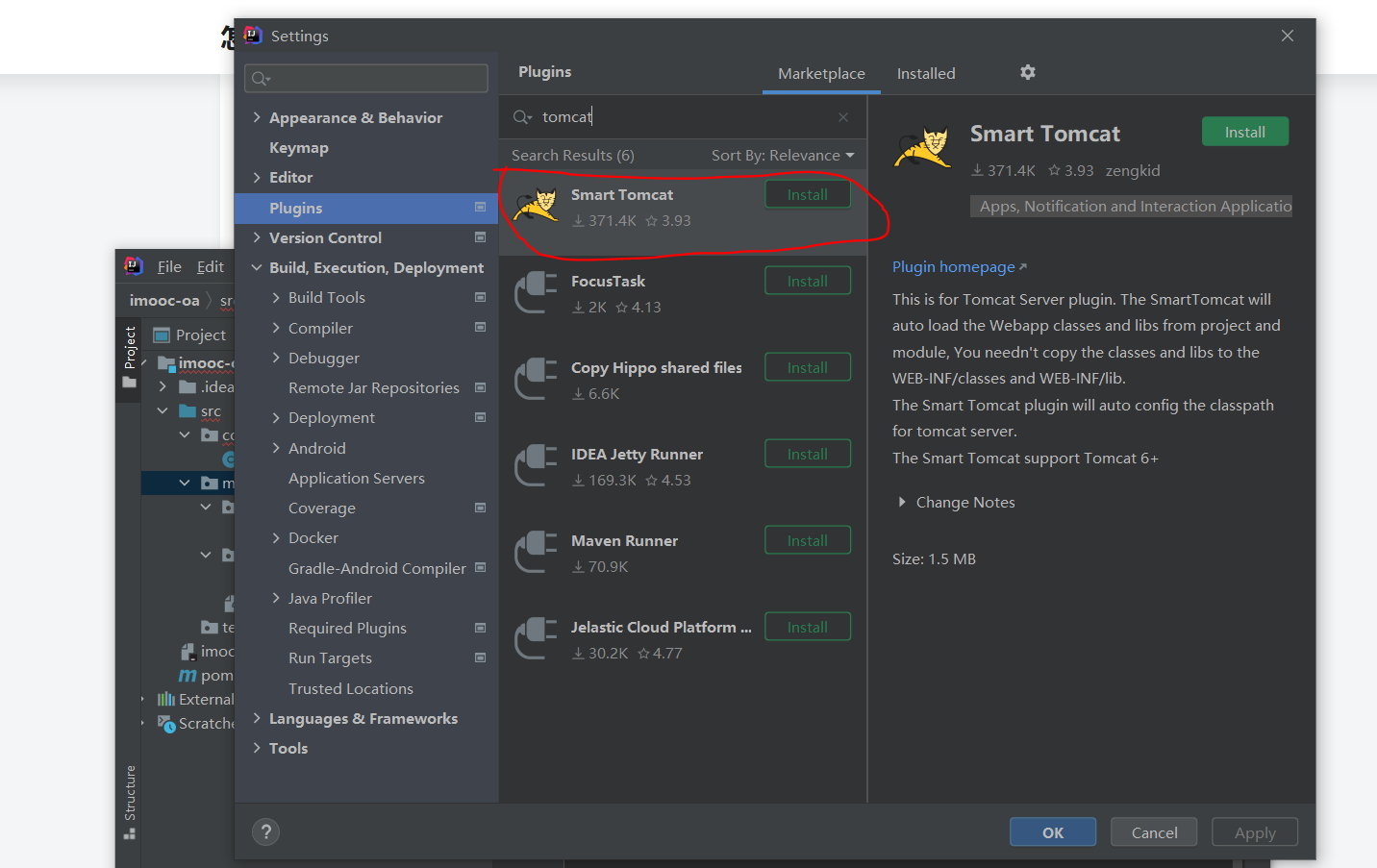Install Jelastic Cloud Platform plugin
Screen dimensions: 1377x868
(808, 627)
